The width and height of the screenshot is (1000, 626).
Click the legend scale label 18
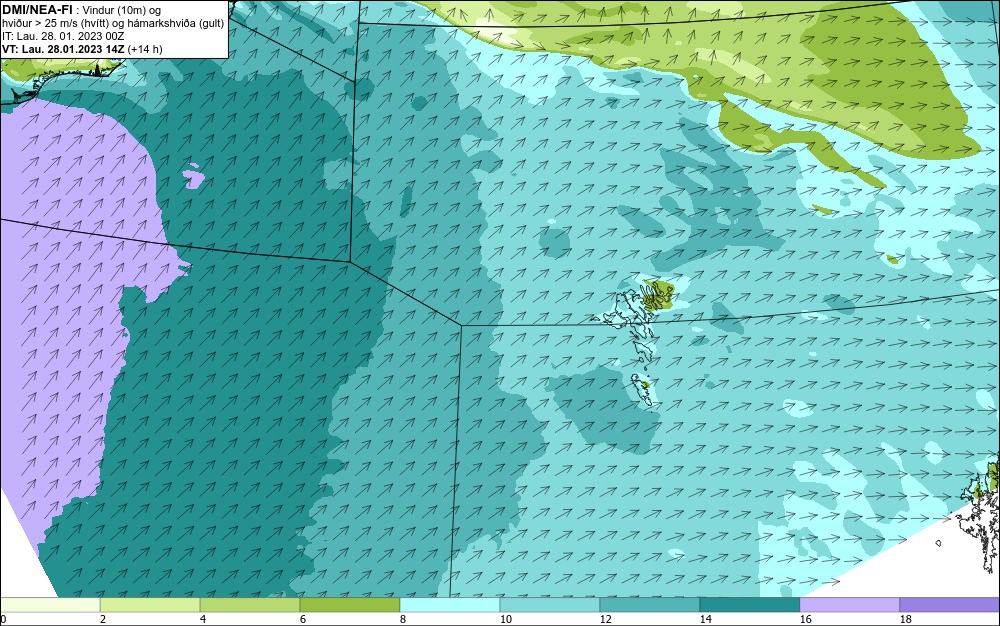(906, 619)
